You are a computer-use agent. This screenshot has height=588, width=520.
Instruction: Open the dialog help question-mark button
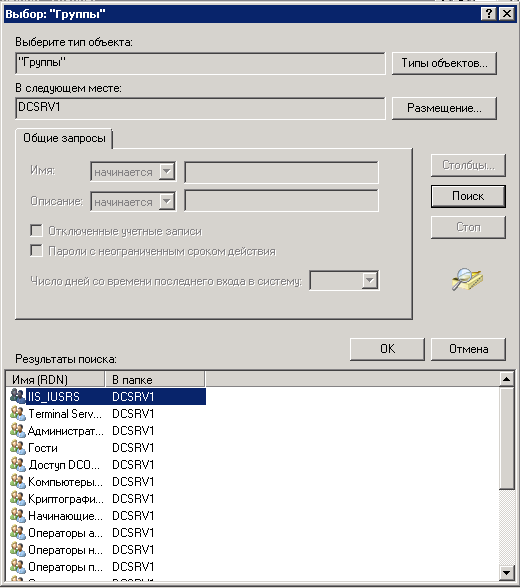pos(489,14)
